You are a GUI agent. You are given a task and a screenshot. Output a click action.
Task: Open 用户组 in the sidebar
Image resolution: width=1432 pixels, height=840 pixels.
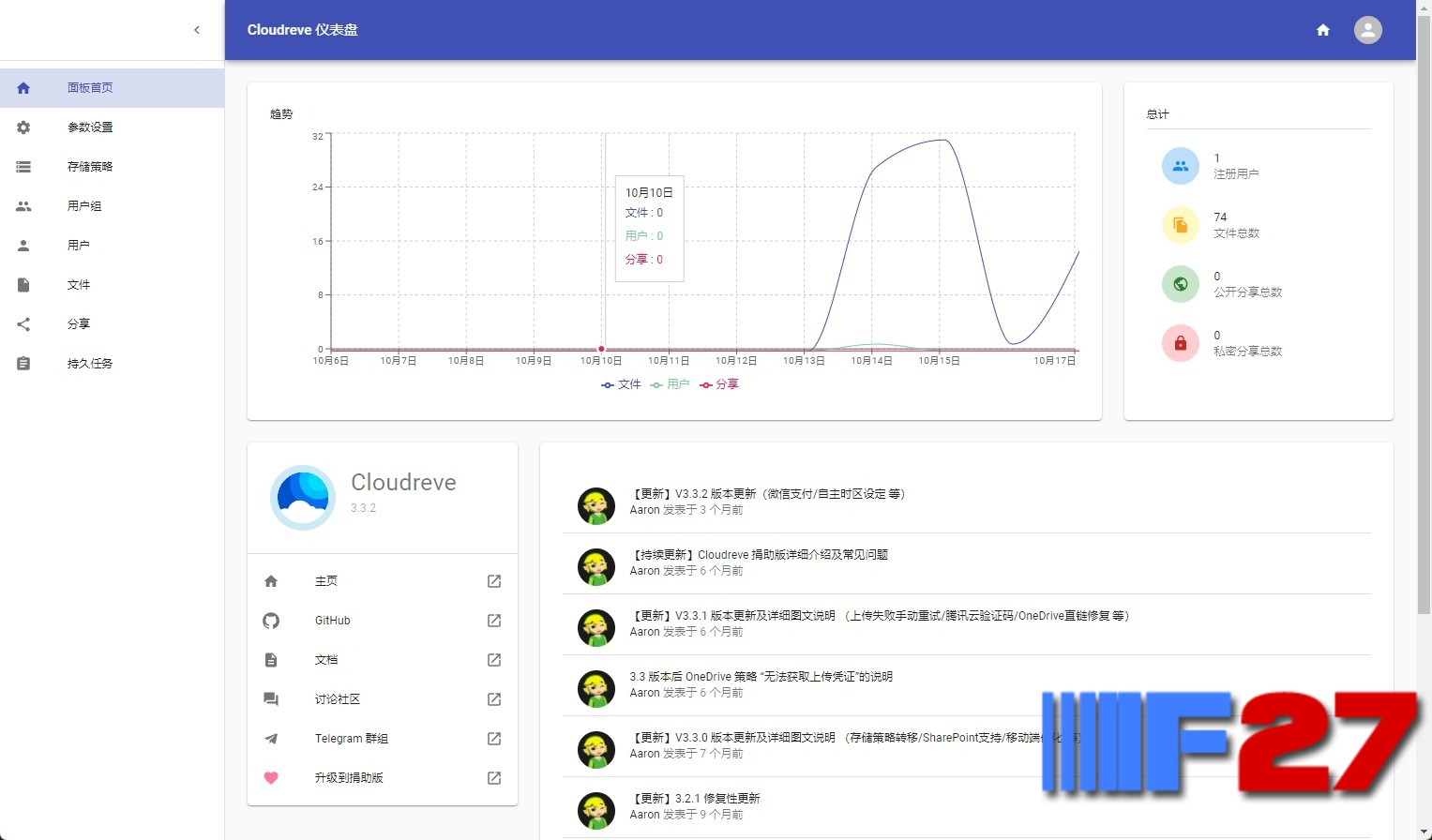[113, 206]
